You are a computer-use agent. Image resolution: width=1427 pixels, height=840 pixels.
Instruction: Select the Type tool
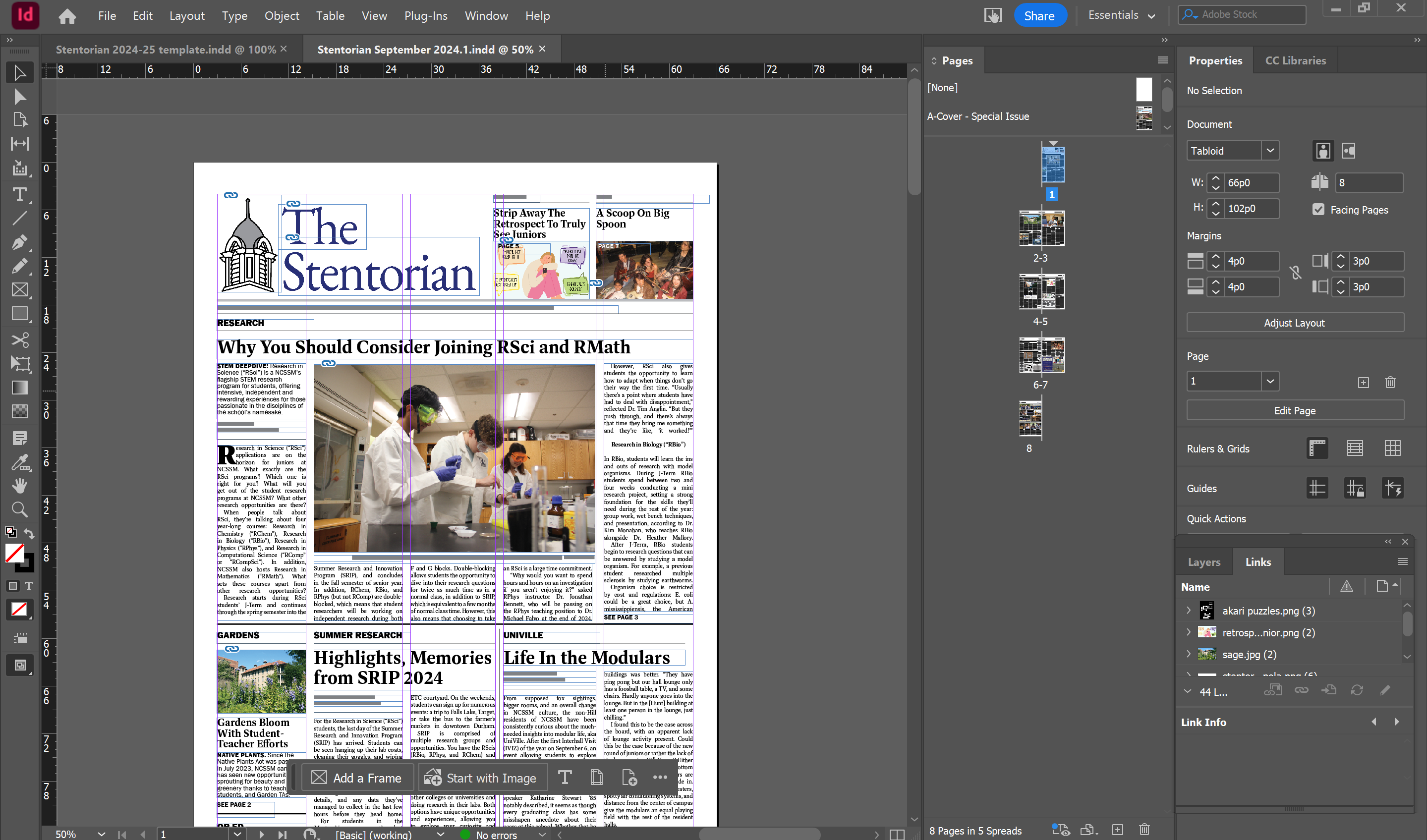pos(19,194)
